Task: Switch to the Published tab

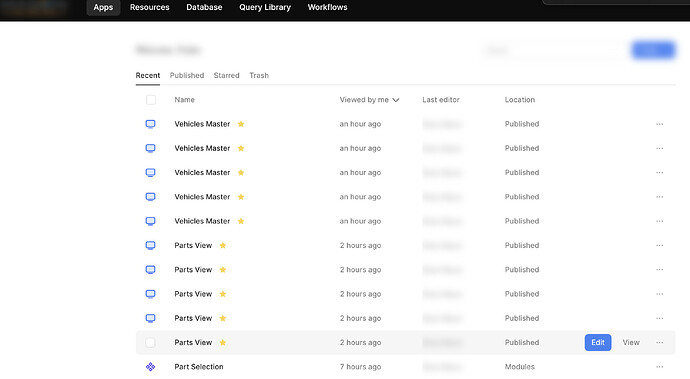Action: (187, 75)
